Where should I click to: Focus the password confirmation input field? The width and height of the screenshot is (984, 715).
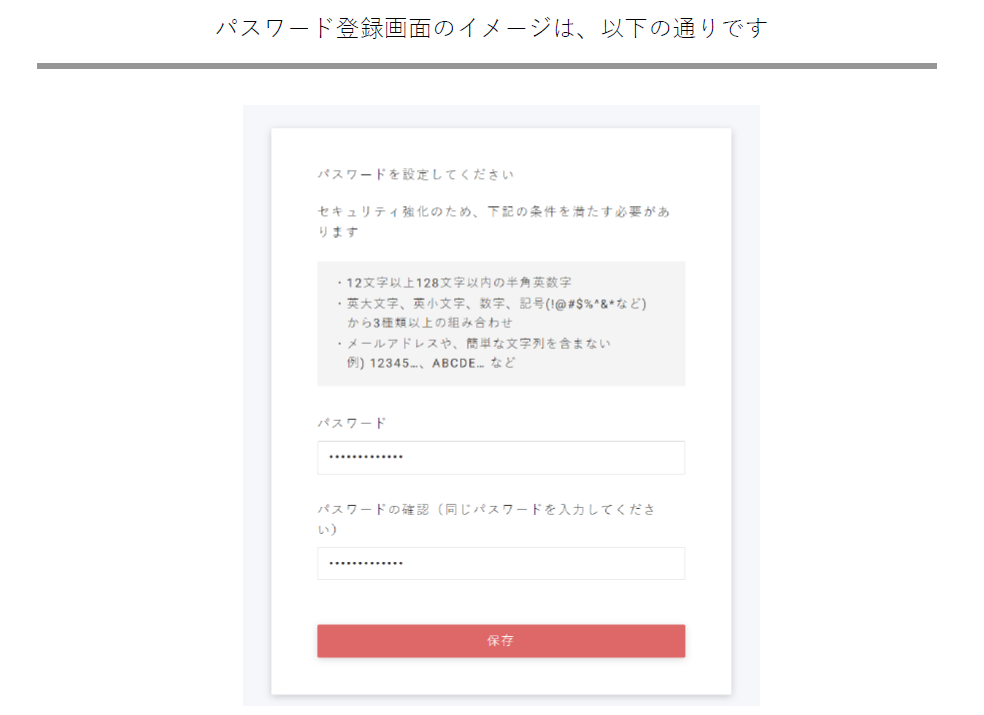pos(500,564)
